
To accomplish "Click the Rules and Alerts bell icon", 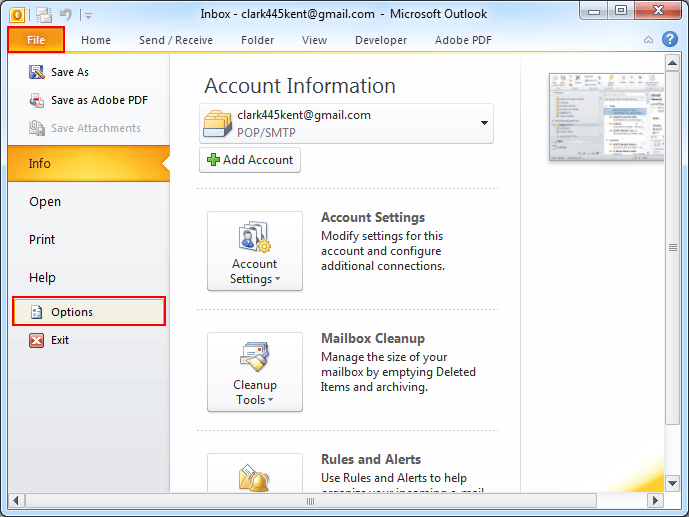I will tap(254, 477).
